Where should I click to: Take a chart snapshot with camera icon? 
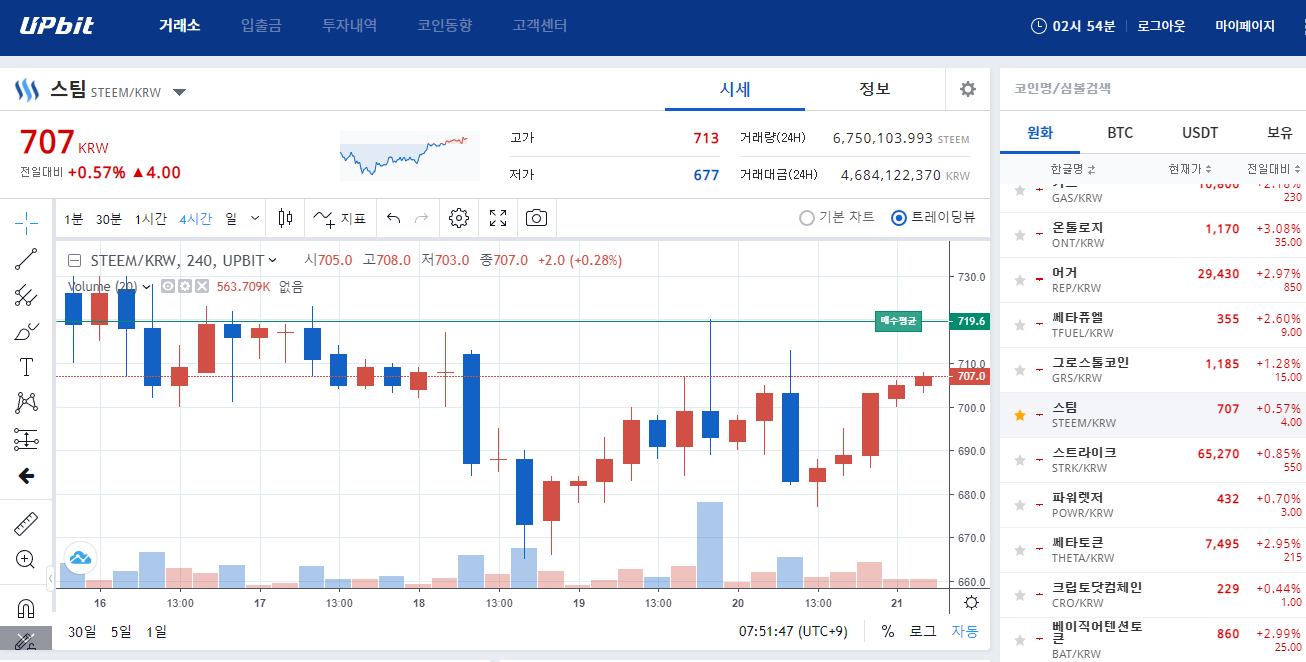point(537,218)
